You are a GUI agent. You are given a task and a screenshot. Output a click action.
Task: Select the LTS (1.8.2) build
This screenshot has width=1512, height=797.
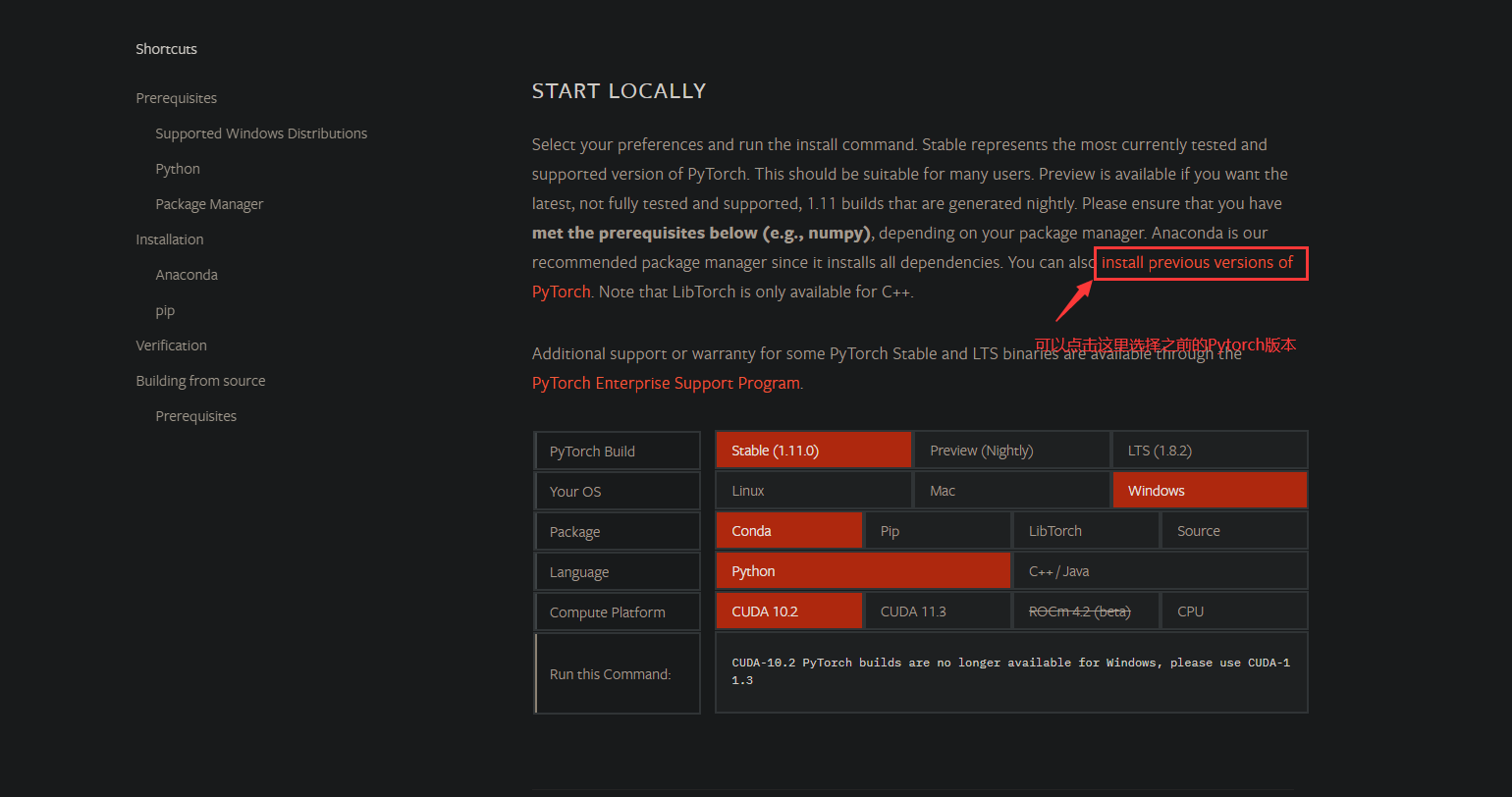coord(1210,451)
